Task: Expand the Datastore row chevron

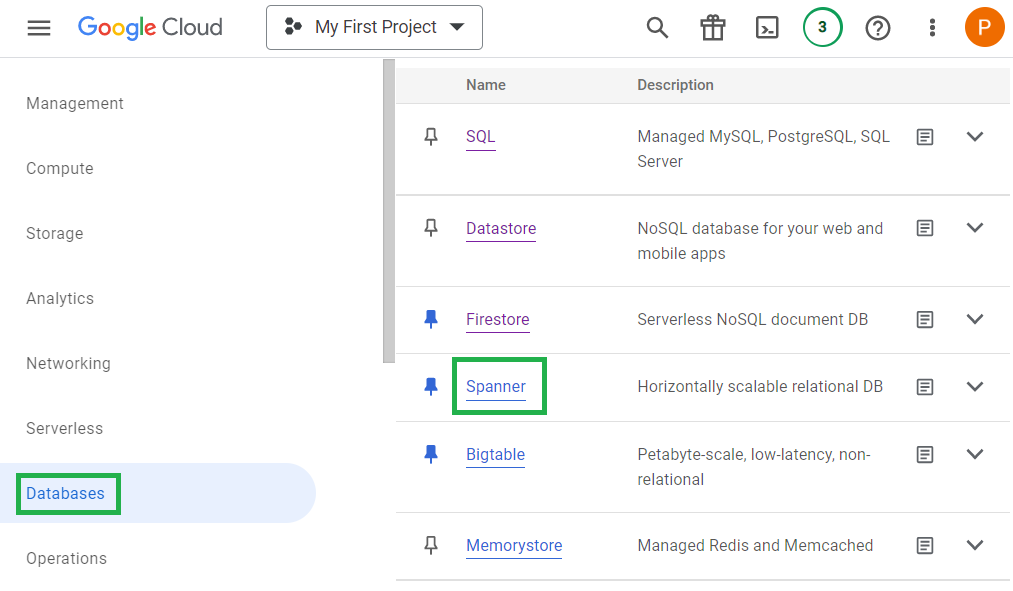Action: click(975, 228)
